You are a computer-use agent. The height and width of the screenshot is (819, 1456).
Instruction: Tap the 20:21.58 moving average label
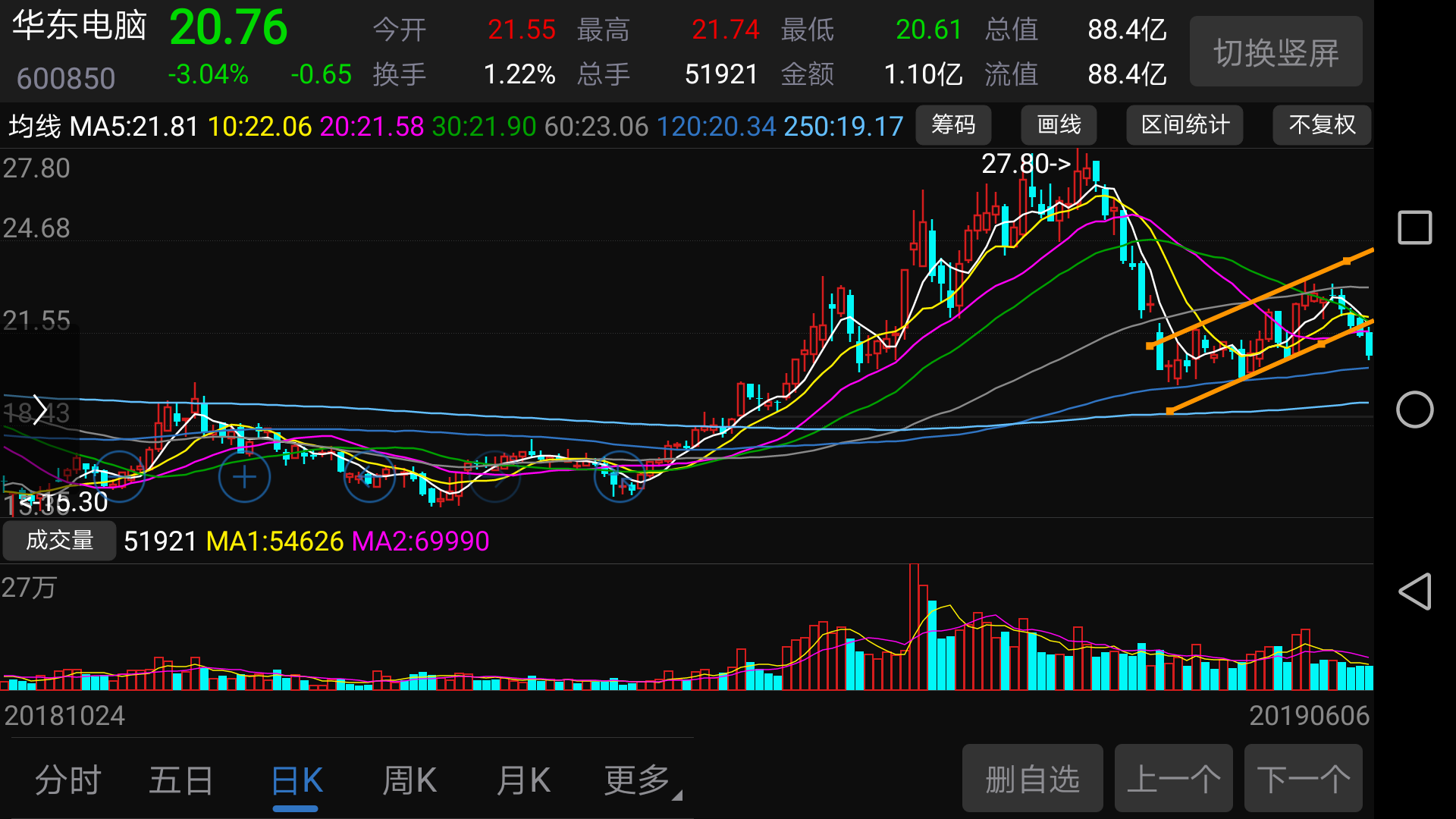click(372, 127)
